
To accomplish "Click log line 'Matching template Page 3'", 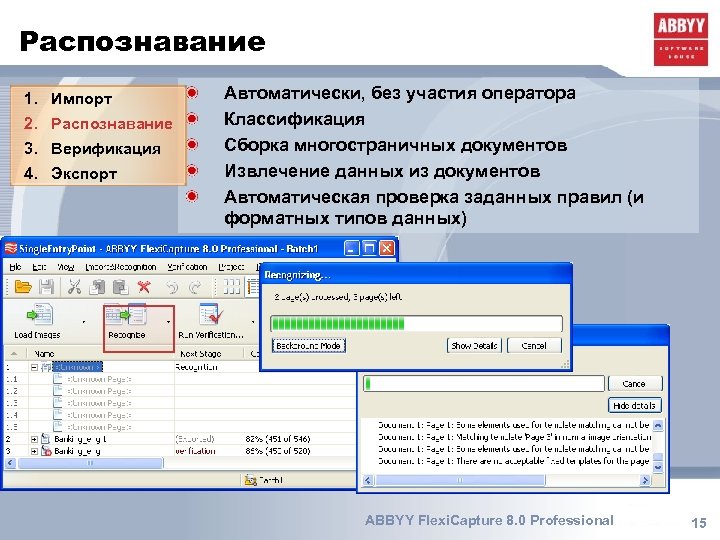I will pos(514,437).
